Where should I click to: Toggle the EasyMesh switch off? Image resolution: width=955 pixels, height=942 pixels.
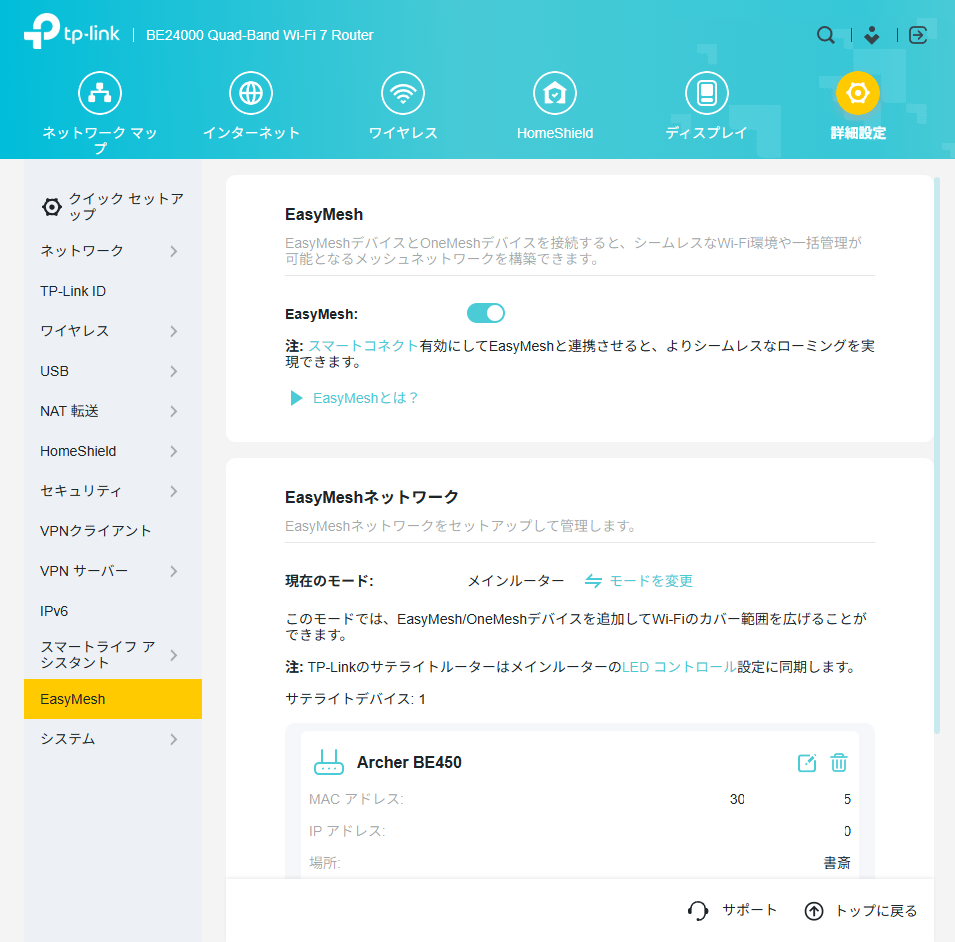pos(485,314)
